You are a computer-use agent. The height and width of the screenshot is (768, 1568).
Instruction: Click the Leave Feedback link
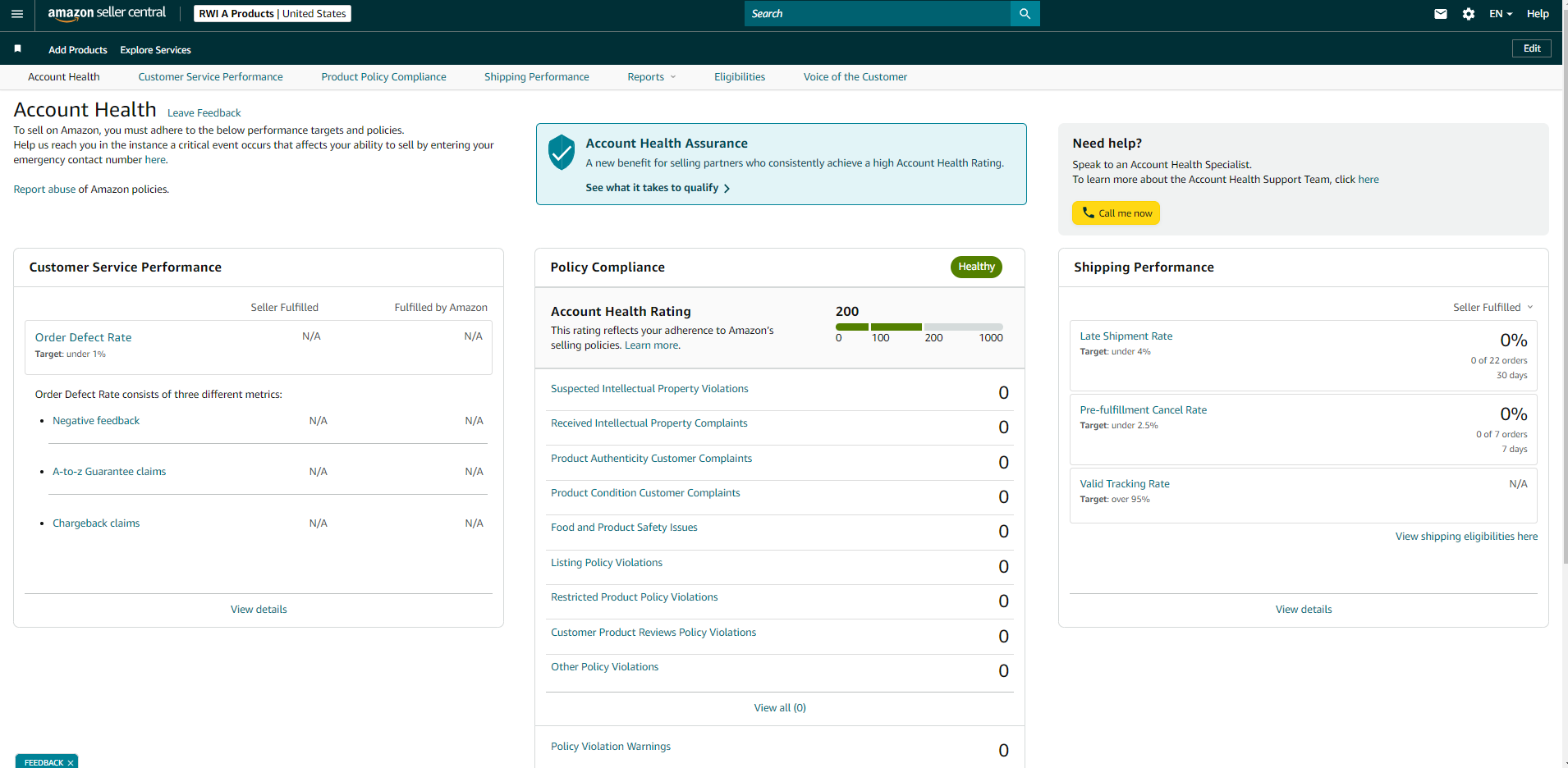pos(204,113)
